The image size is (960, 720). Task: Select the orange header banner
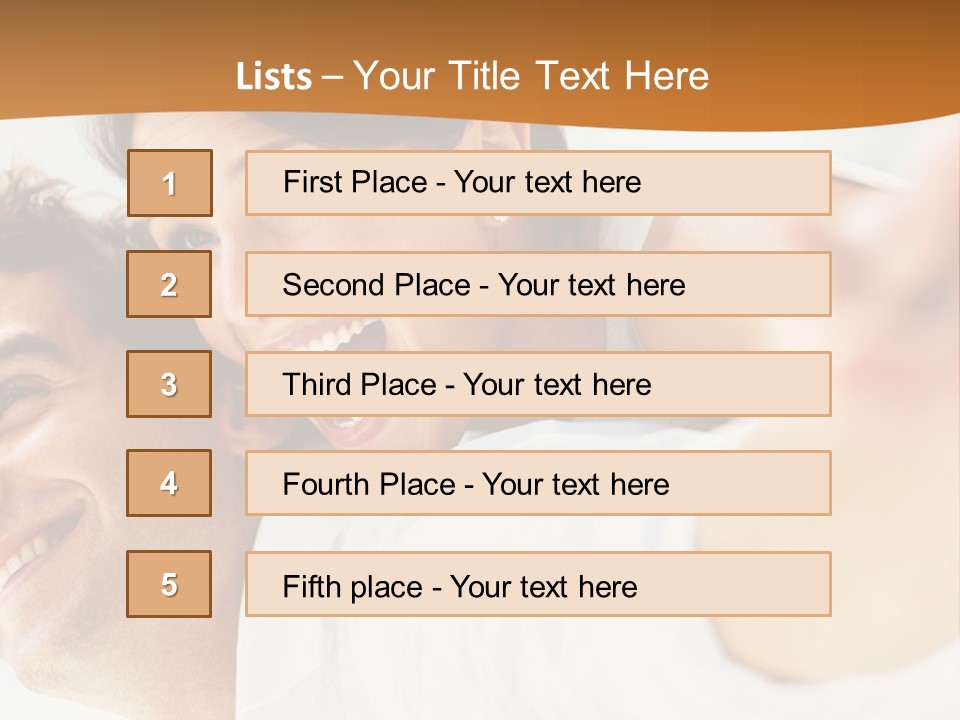click(480, 61)
